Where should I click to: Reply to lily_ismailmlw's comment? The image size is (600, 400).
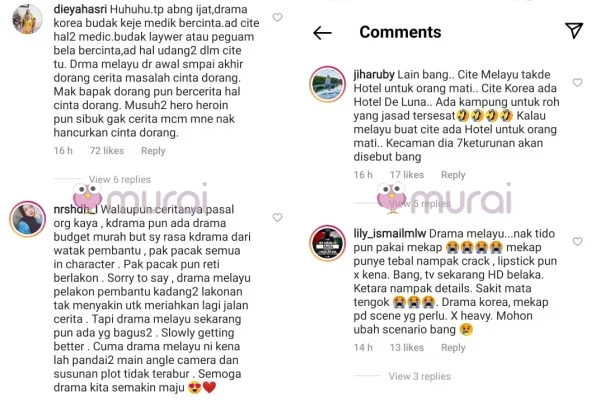pyautogui.click(x=453, y=348)
